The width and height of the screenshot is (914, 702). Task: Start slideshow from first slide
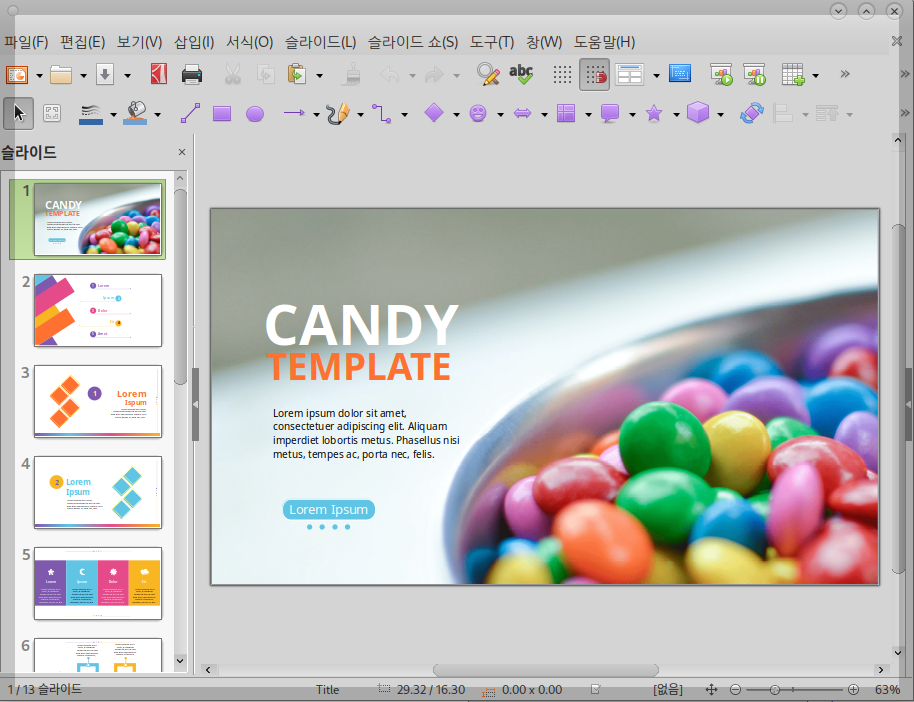pyautogui.click(x=721, y=75)
